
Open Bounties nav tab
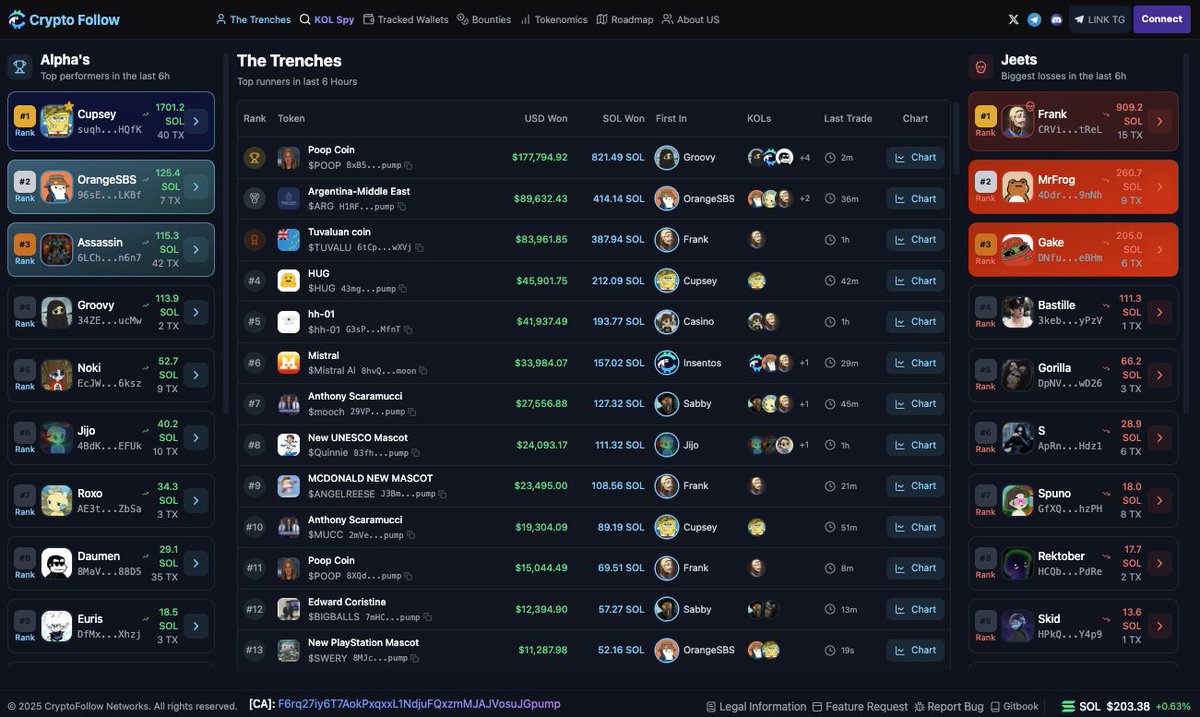click(x=484, y=19)
